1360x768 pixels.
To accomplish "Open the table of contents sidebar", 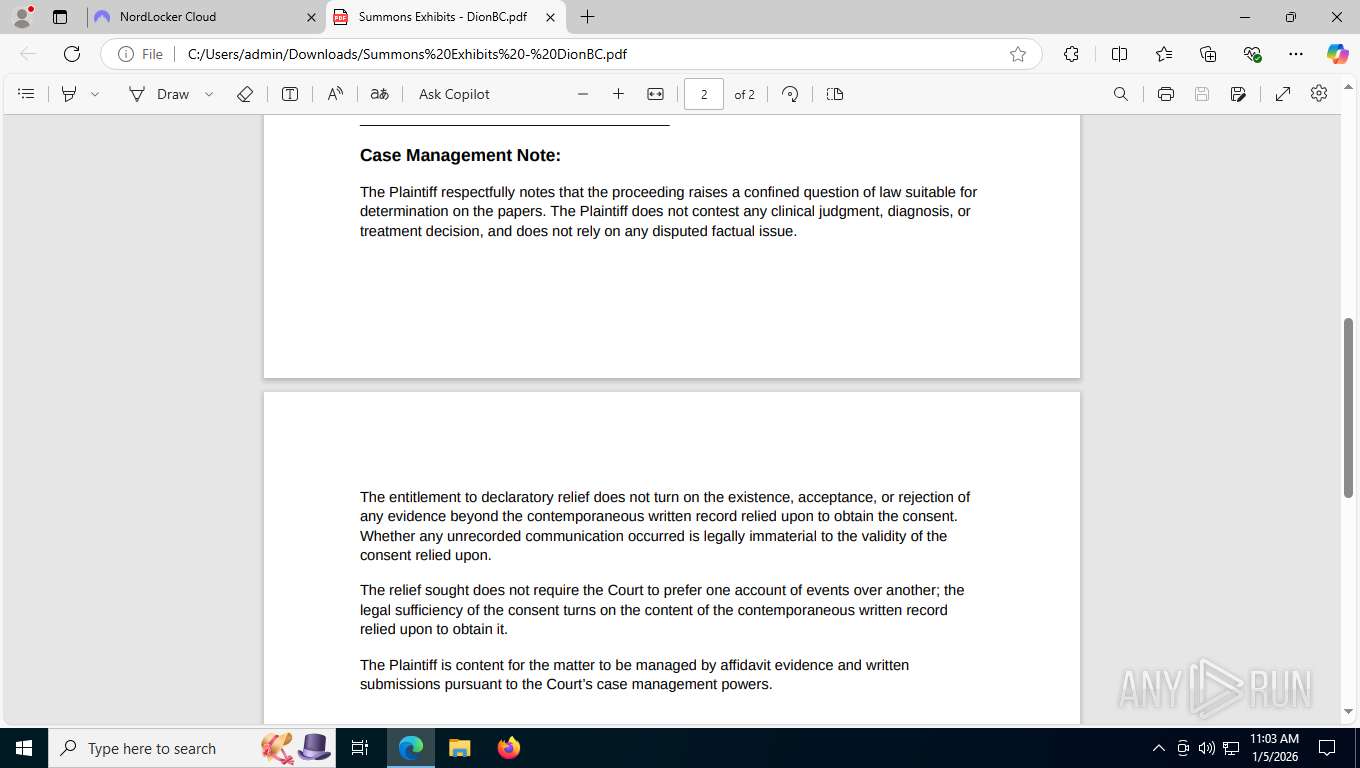I will (27, 94).
